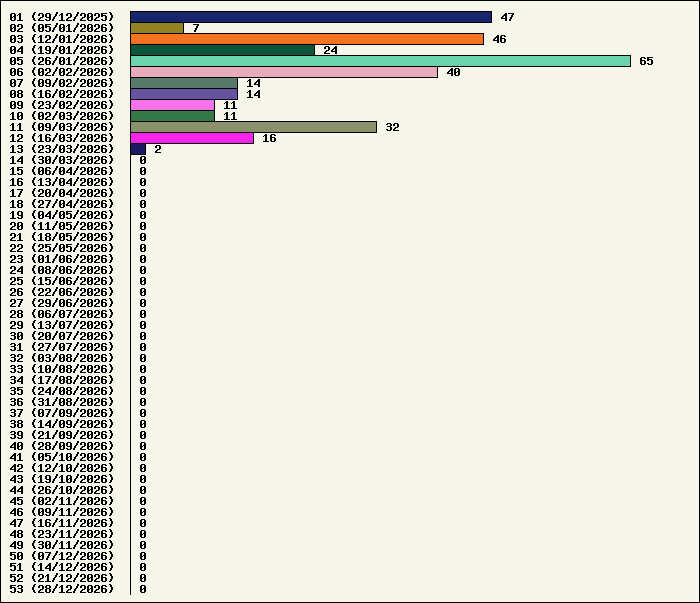
Task: Click the gray-green bar for 09/02/2026
Action: (184, 83)
